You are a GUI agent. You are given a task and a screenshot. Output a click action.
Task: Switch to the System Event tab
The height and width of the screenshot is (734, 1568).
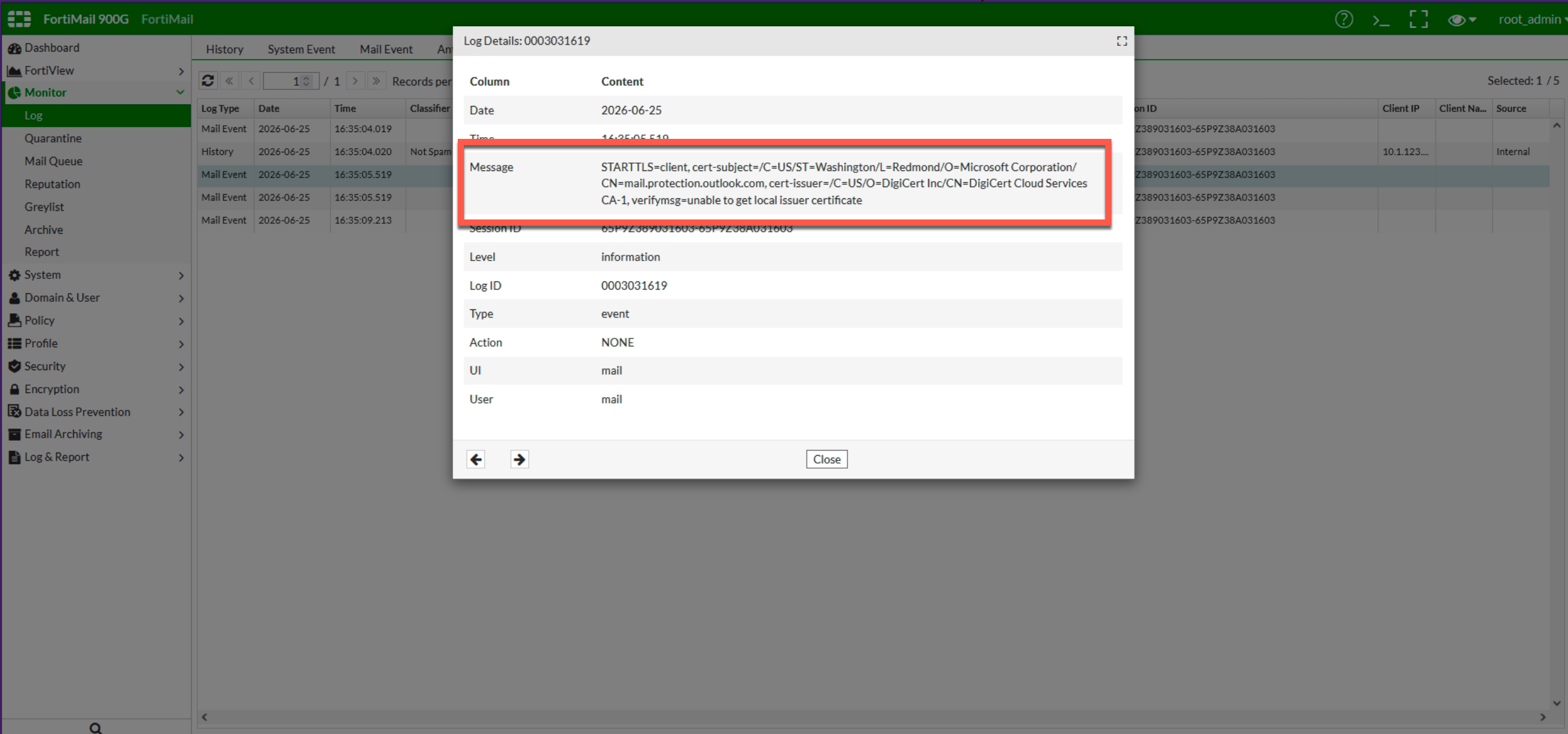pyautogui.click(x=301, y=49)
